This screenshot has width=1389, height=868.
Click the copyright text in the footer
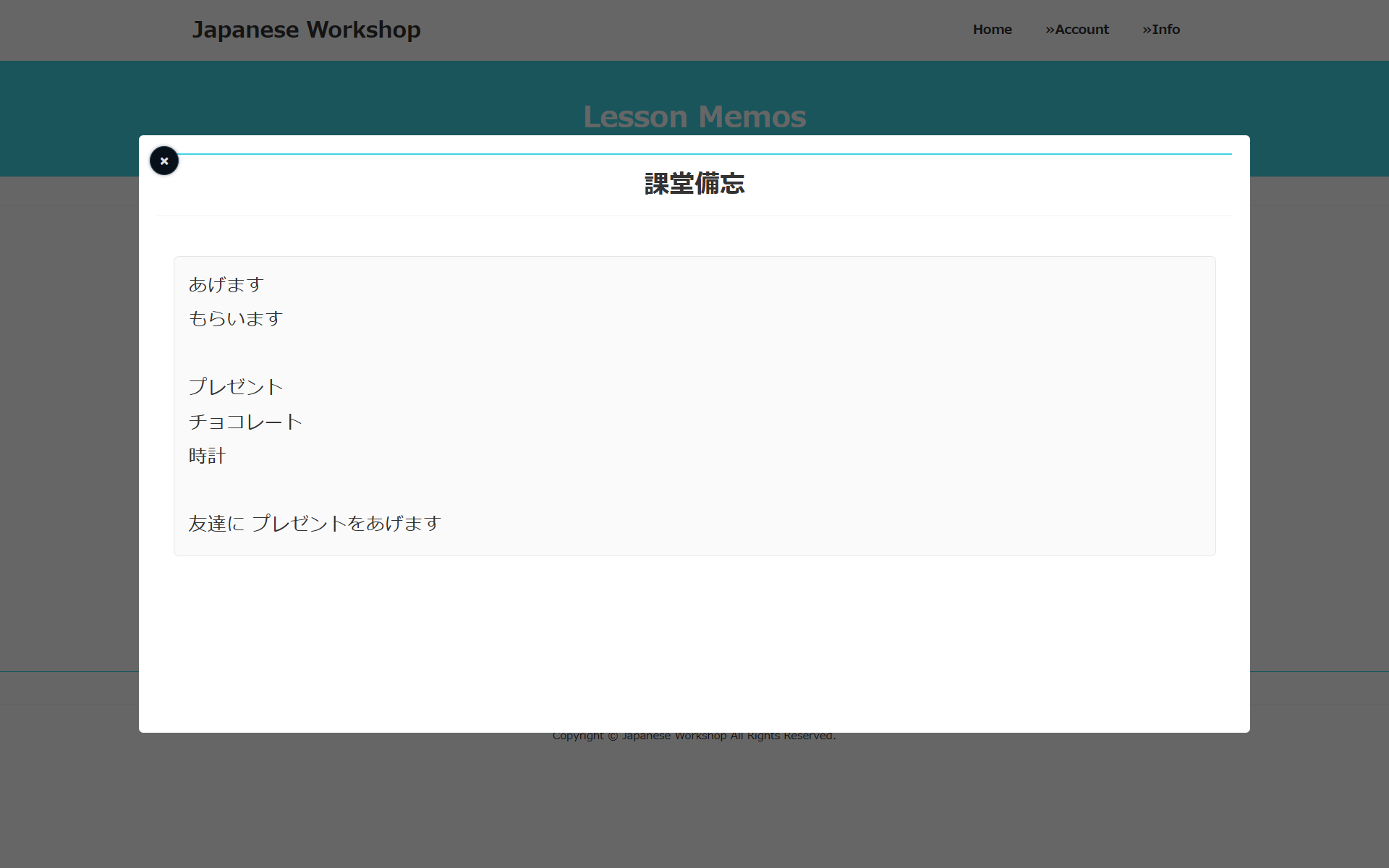tap(694, 737)
